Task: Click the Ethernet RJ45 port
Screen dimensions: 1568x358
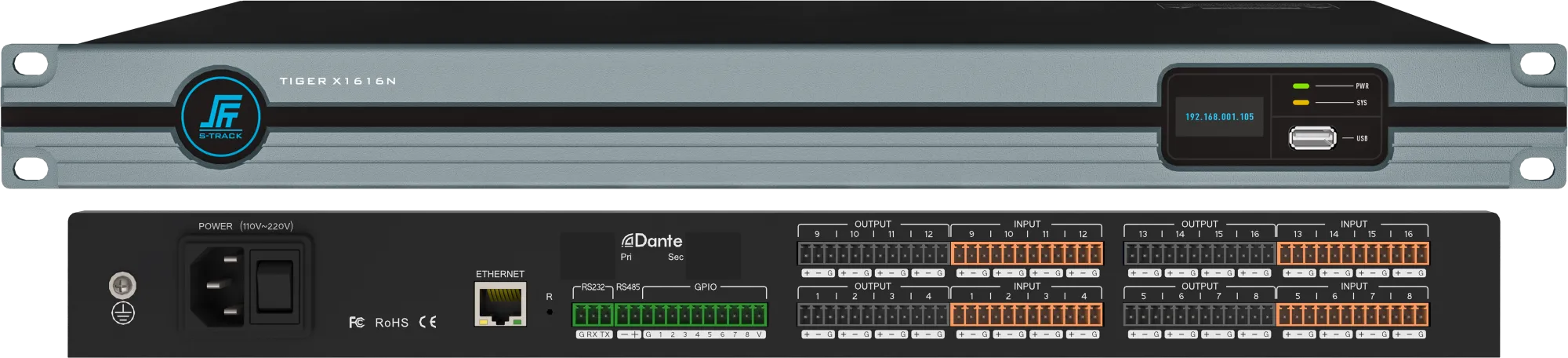Action: pos(500,305)
